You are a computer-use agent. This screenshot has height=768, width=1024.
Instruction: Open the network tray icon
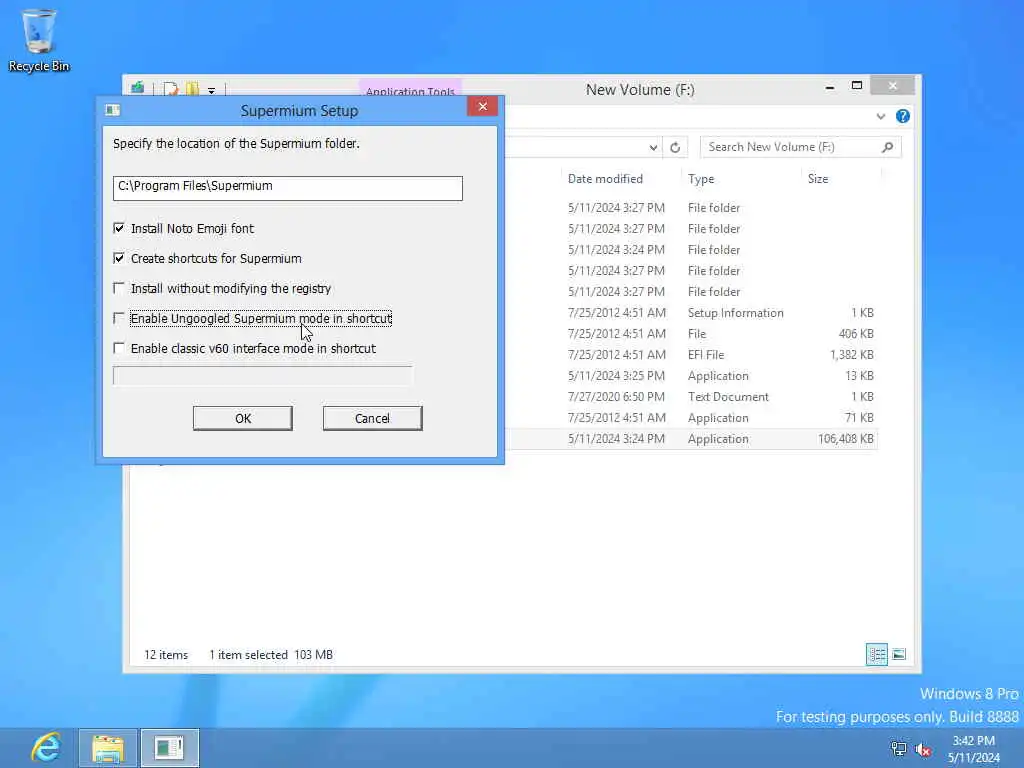tap(899, 748)
